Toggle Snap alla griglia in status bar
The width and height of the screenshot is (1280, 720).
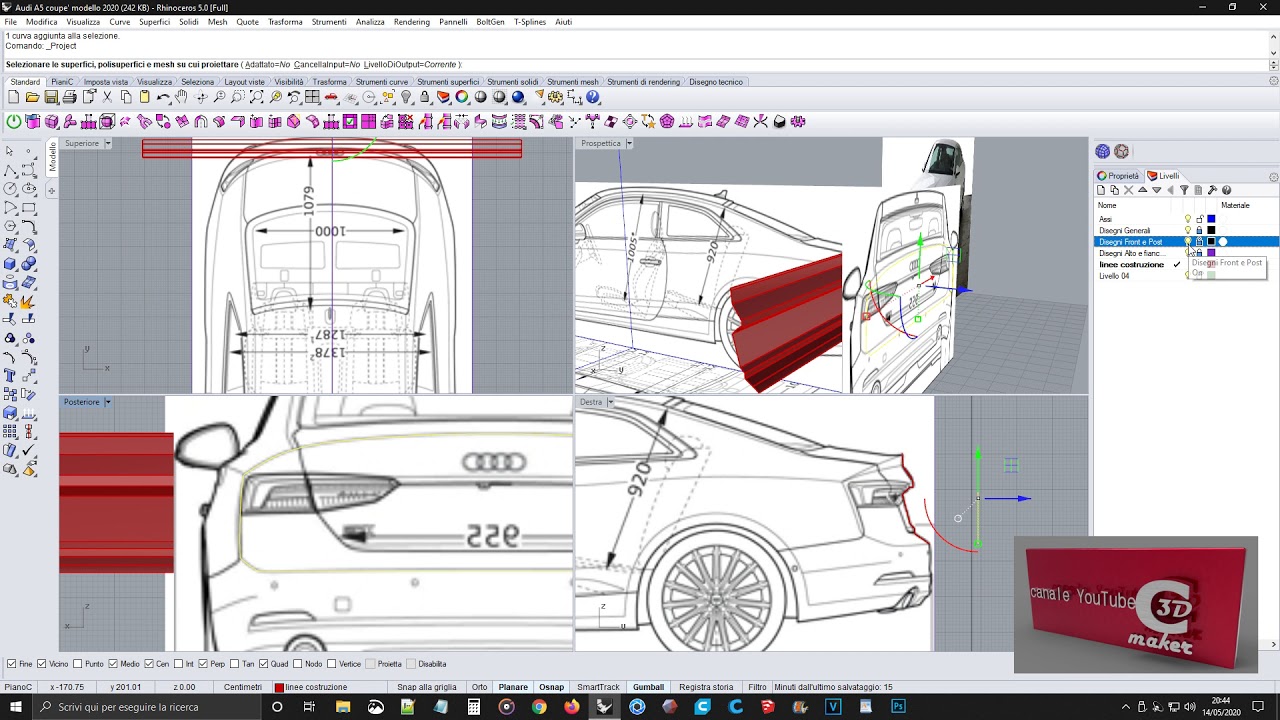coord(427,687)
